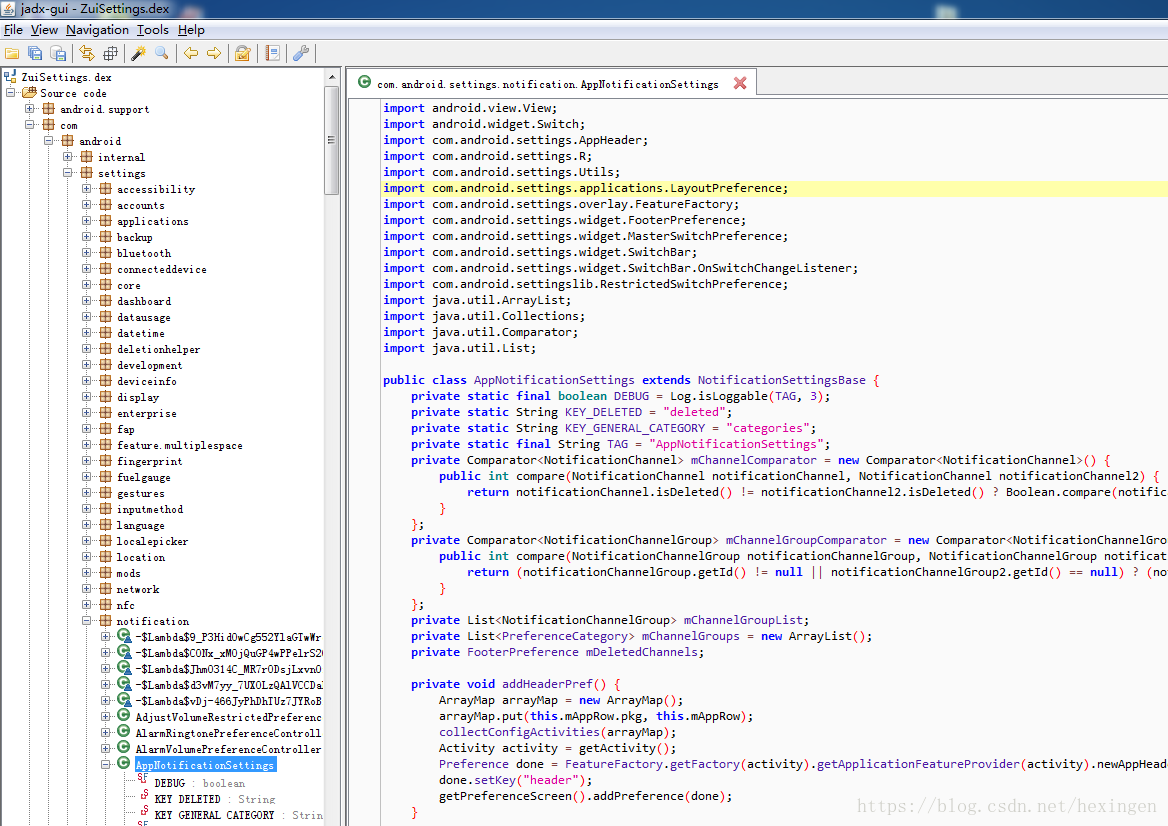1168x826 pixels.
Task: Open the Log viewer notebook icon
Action: [x=273, y=53]
